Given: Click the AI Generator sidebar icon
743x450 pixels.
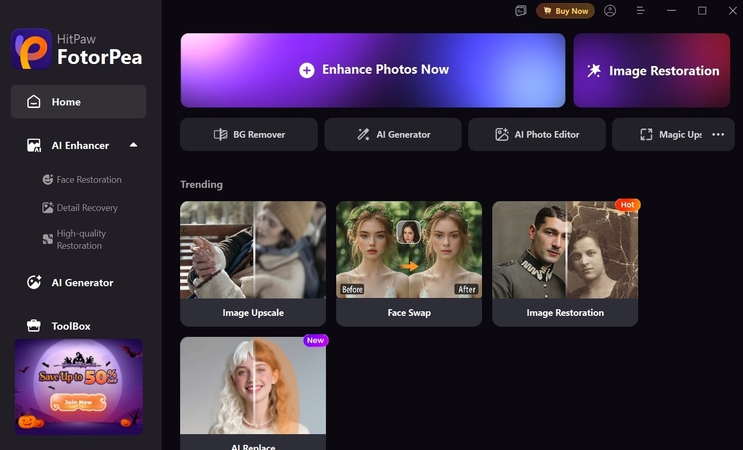Looking at the screenshot, I should pyautogui.click(x=34, y=282).
